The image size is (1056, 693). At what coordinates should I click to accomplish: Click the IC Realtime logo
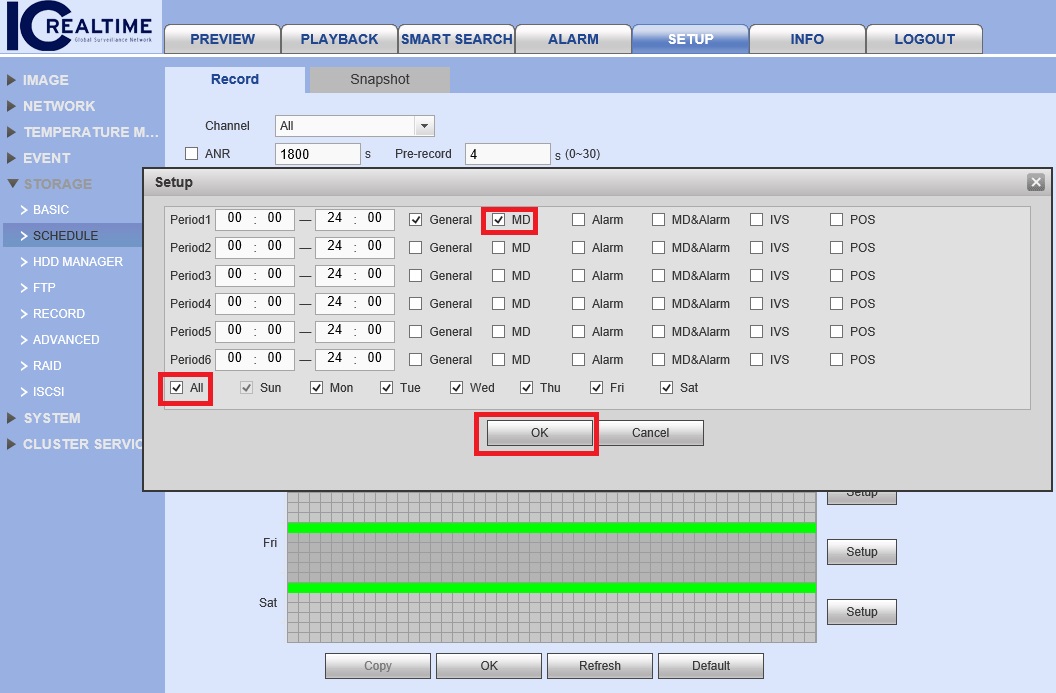point(79,27)
